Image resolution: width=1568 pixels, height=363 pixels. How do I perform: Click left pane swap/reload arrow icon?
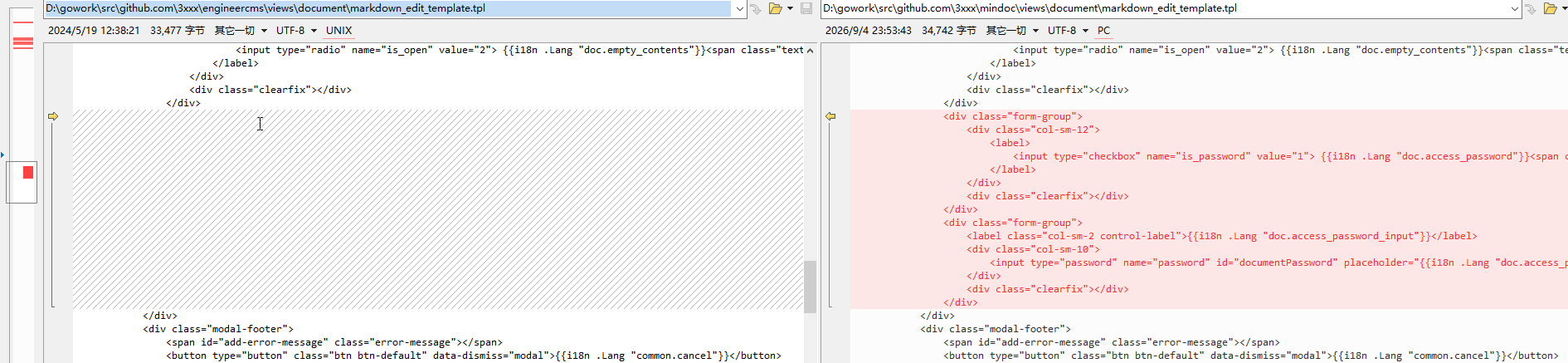pos(756,9)
